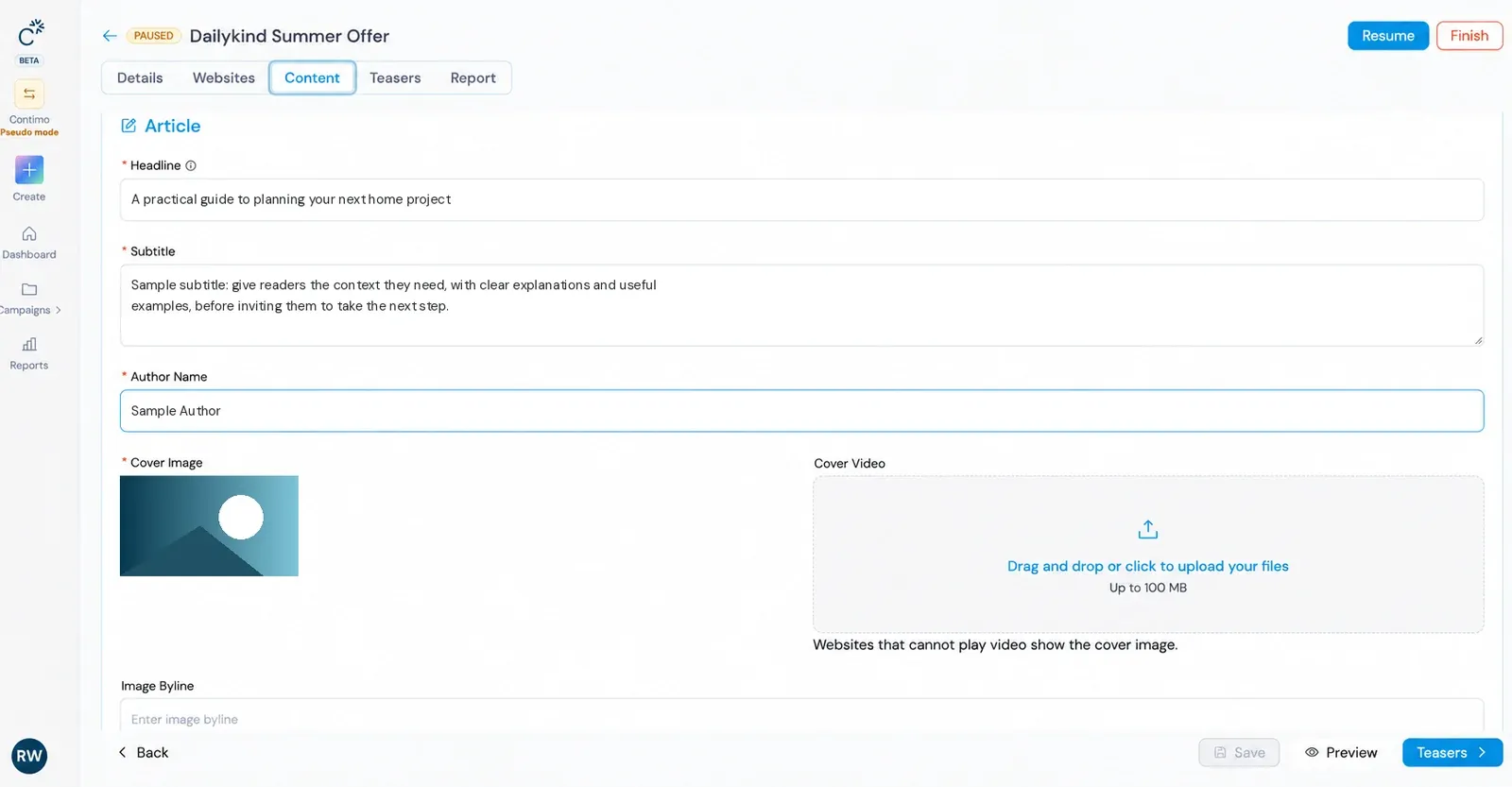Click the cover image thumbnail
This screenshot has width=1512, height=787.
[x=209, y=526]
